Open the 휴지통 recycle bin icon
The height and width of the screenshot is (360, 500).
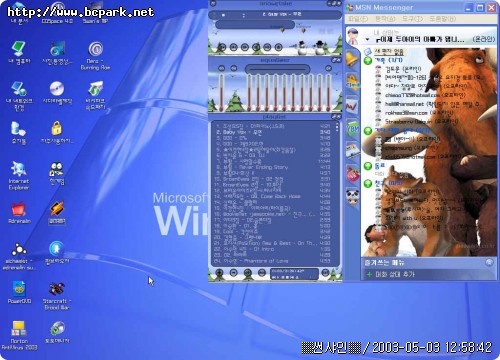coord(19,133)
